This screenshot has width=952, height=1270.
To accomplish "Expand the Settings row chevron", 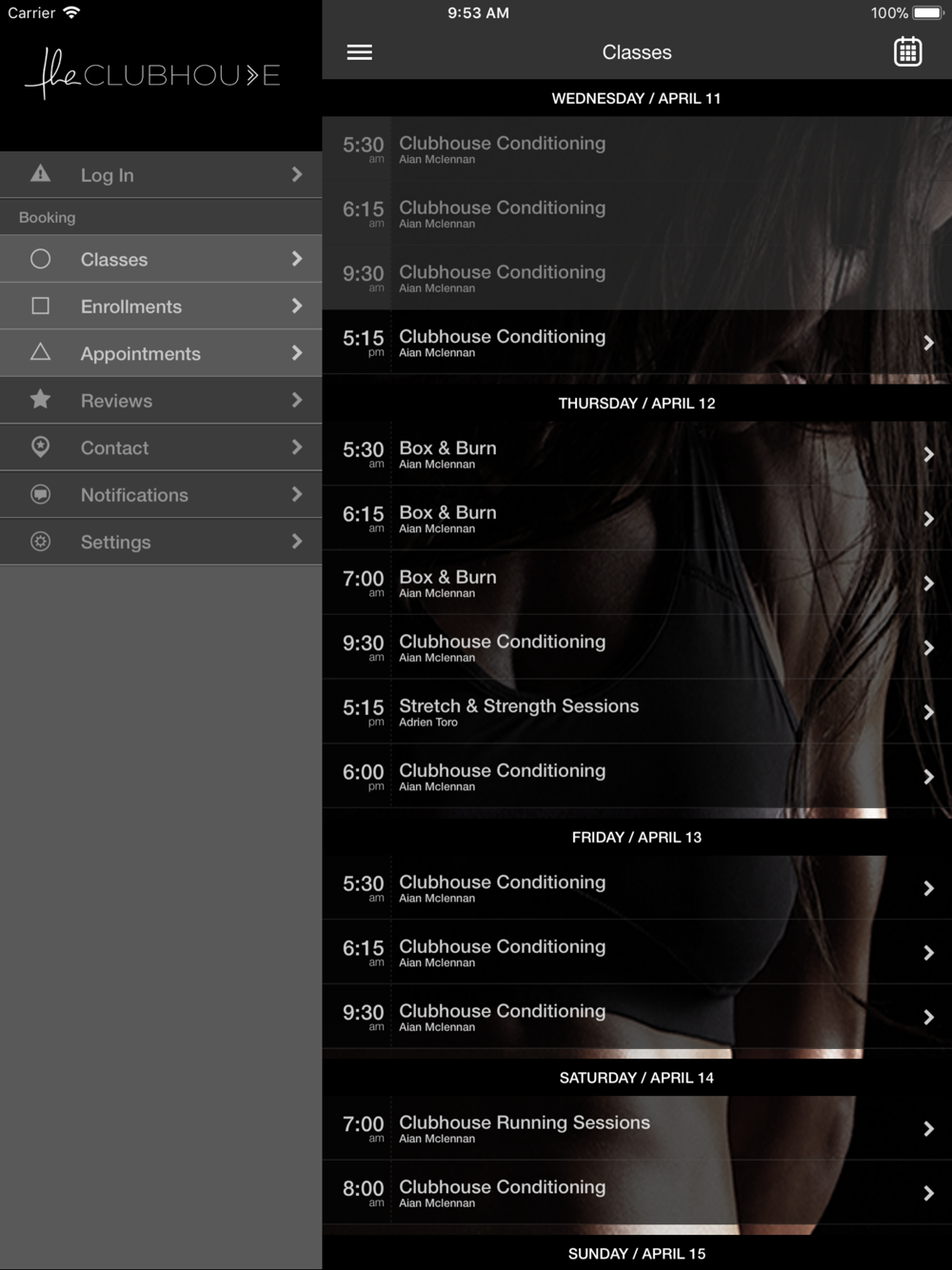I will [297, 542].
